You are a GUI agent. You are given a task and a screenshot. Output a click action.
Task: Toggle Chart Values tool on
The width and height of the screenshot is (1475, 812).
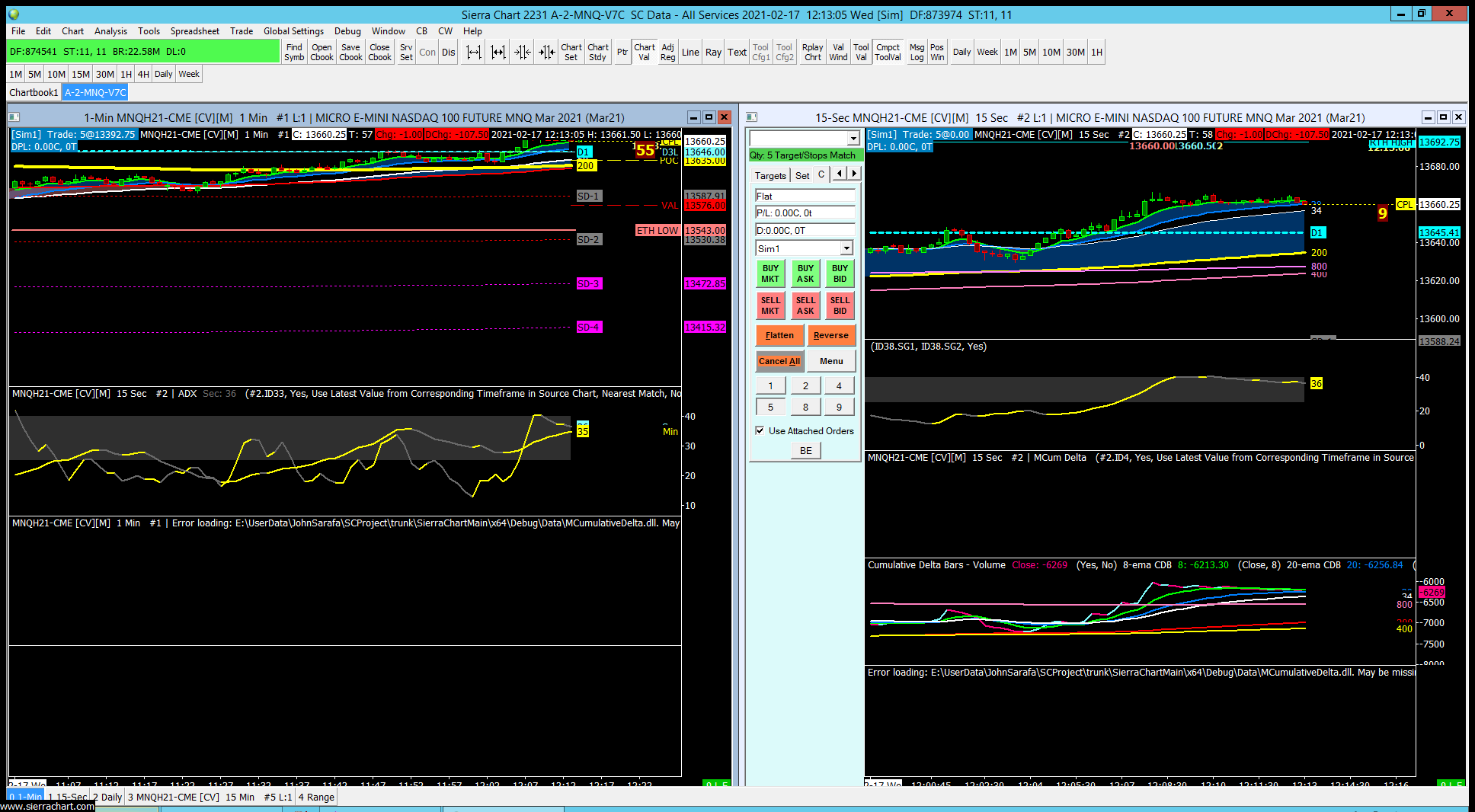click(x=644, y=52)
